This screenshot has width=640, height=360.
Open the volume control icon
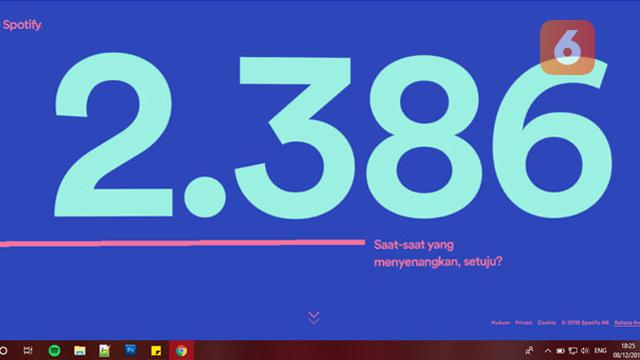[584, 351]
